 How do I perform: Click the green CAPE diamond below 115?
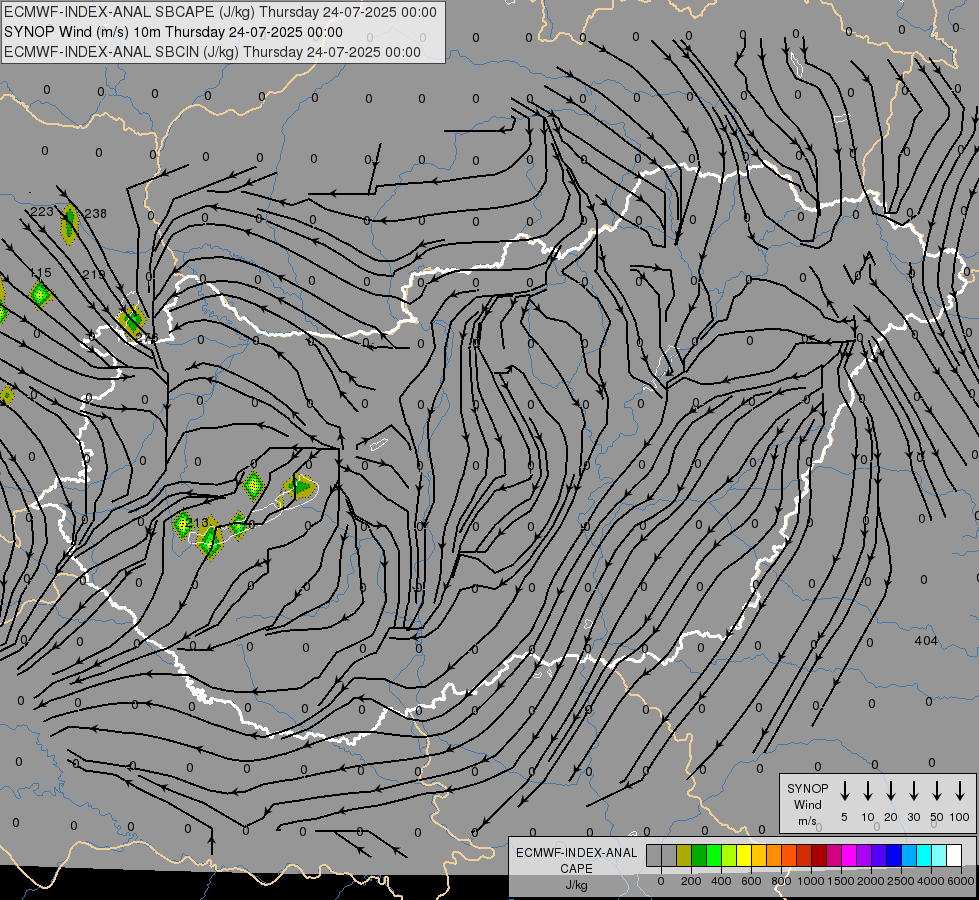[x=41, y=295]
